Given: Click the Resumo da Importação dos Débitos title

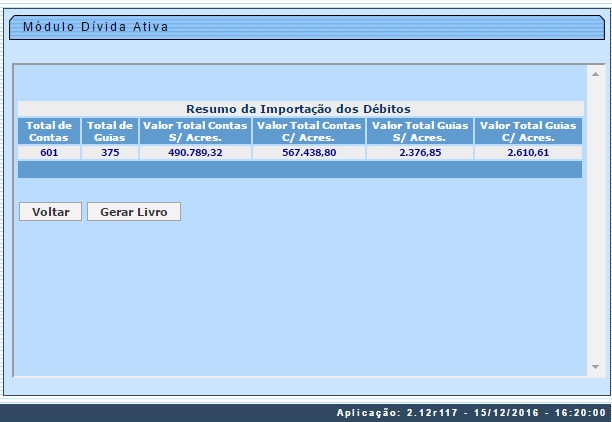Looking at the screenshot, I should pyautogui.click(x=299, y=108).
